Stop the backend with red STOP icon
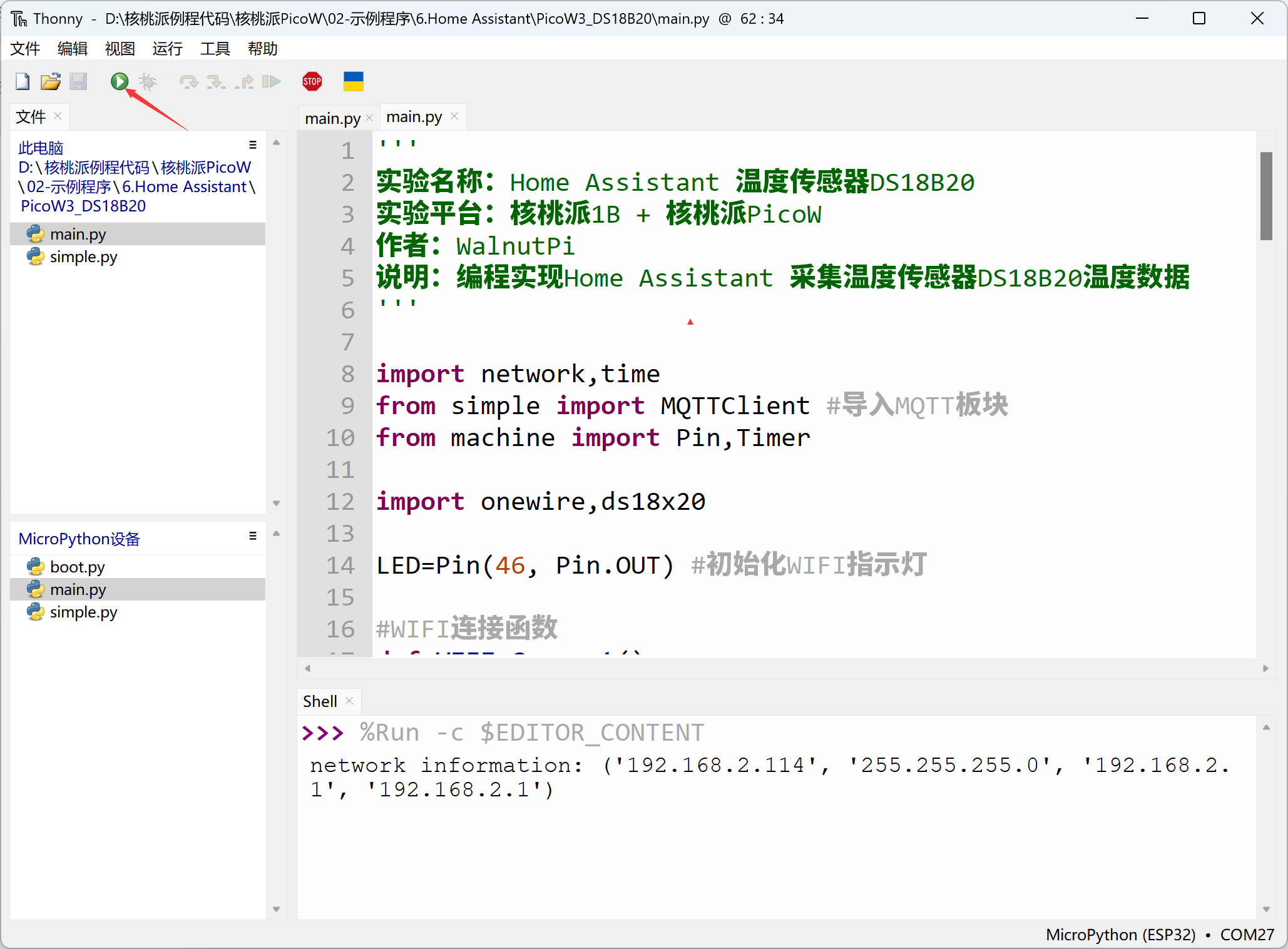This screenshot has width=1288, height=949. [x=312, y=81]
